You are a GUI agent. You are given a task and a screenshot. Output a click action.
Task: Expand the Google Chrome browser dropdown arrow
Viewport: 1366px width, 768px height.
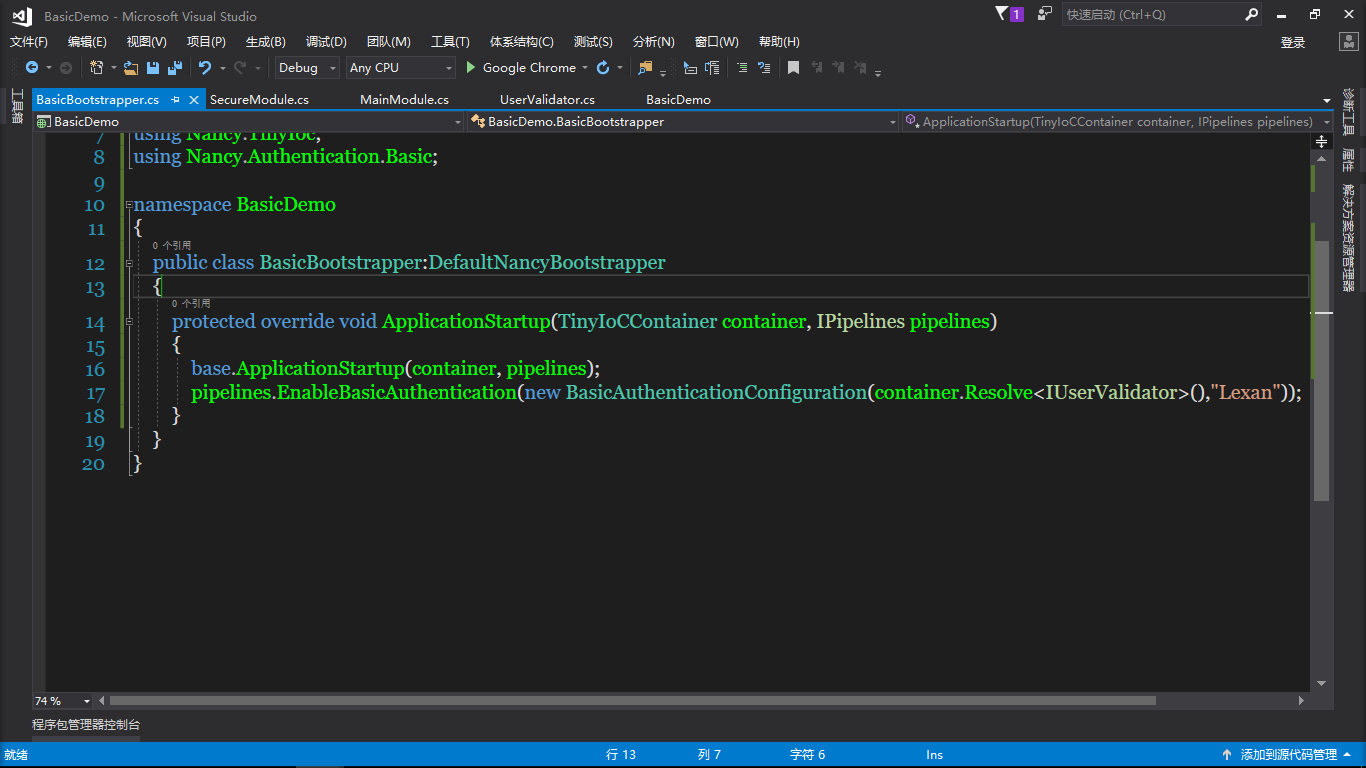point(585,68)
